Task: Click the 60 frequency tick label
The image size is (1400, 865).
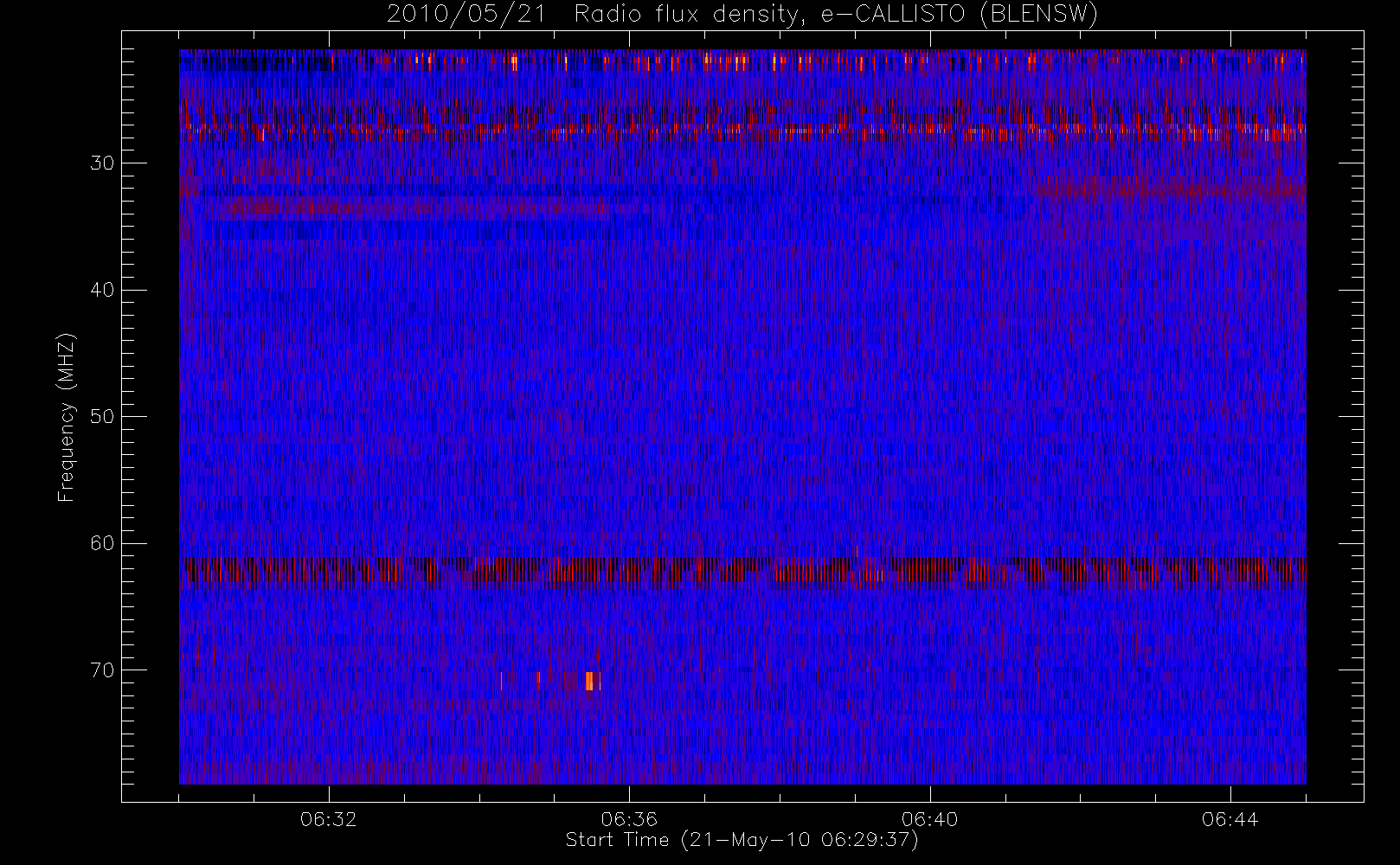Action: coord(102,543)
